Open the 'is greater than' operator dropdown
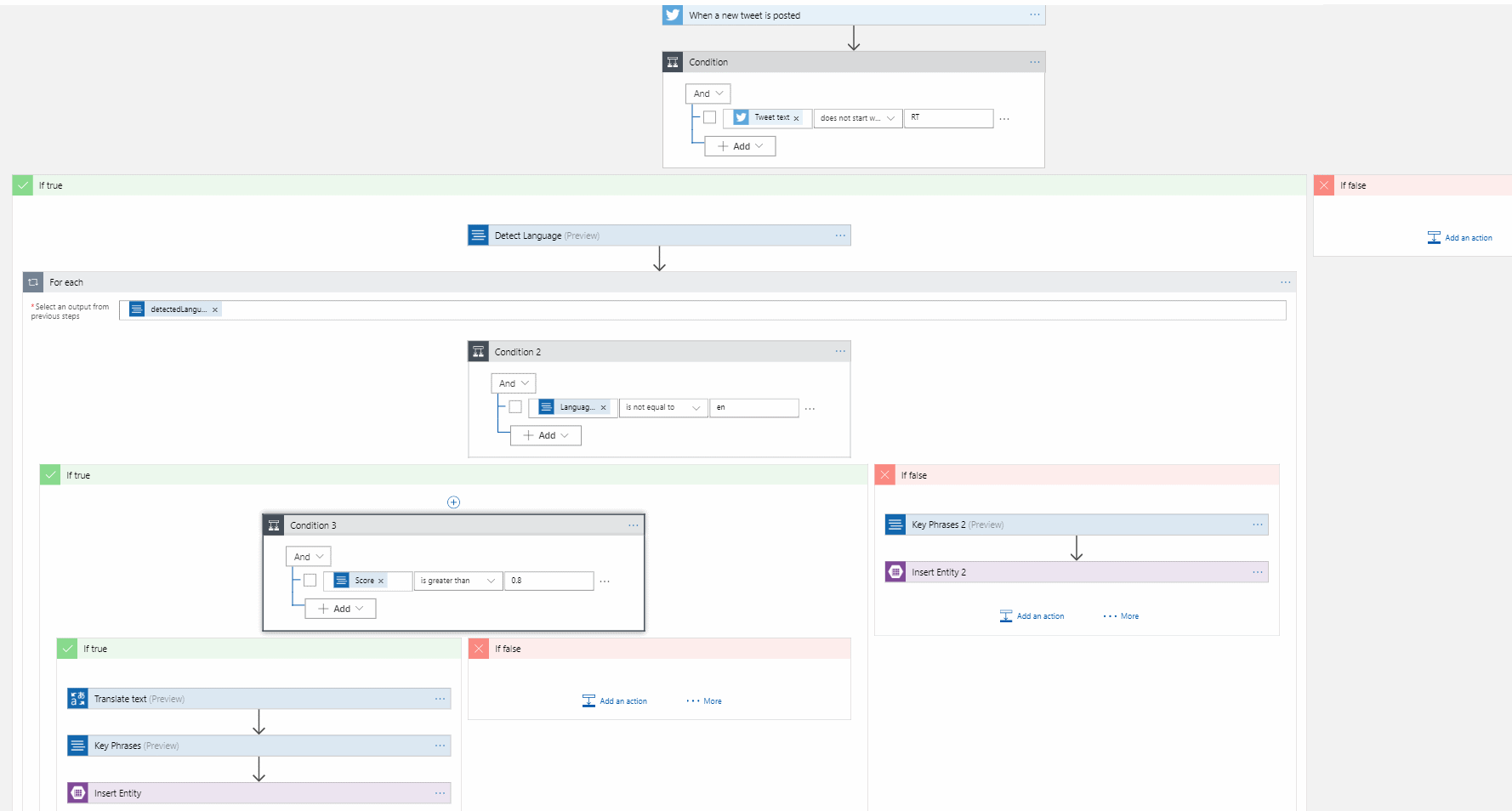 458,581
